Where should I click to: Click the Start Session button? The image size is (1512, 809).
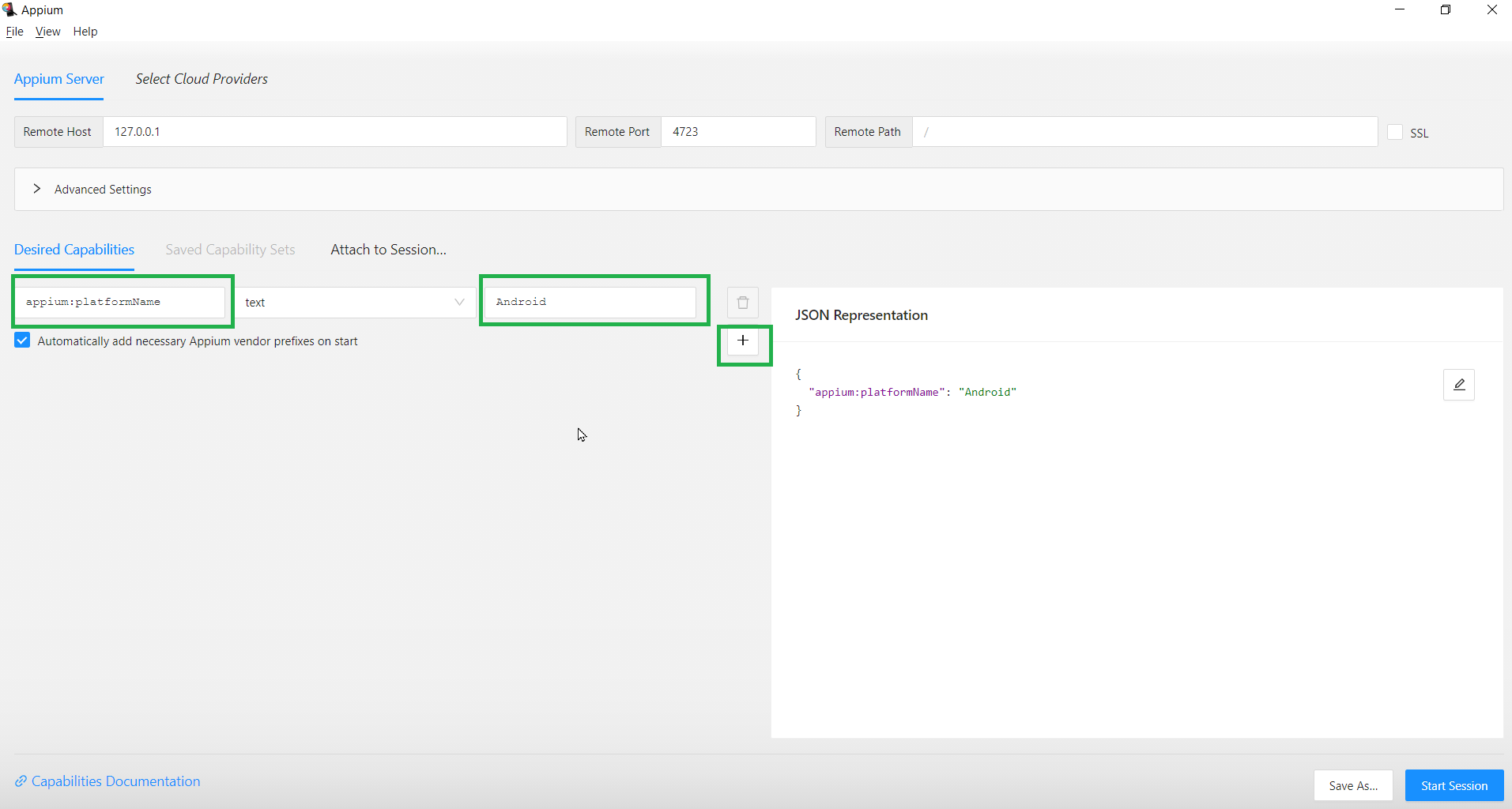click(1453, 785)
